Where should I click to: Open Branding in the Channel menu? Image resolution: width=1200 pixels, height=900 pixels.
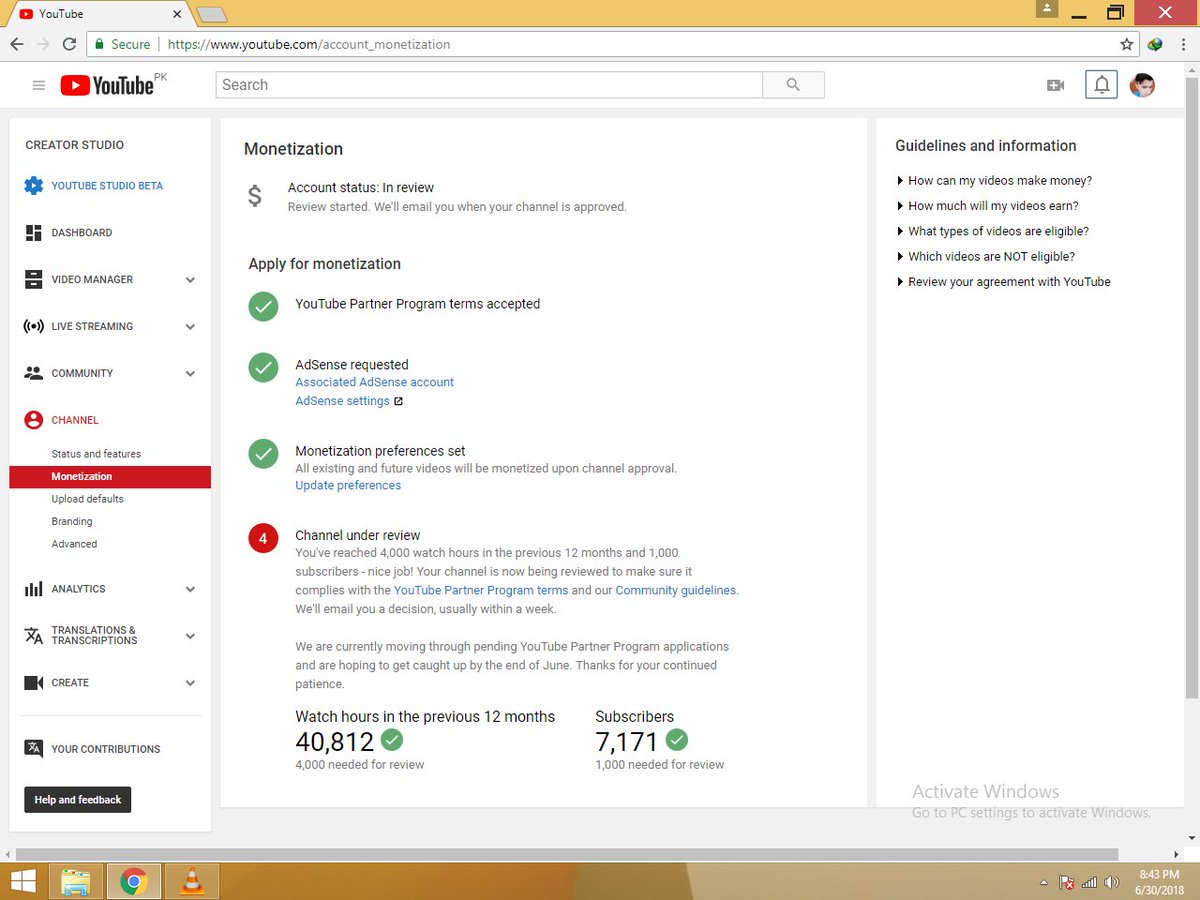pos(72,521)
